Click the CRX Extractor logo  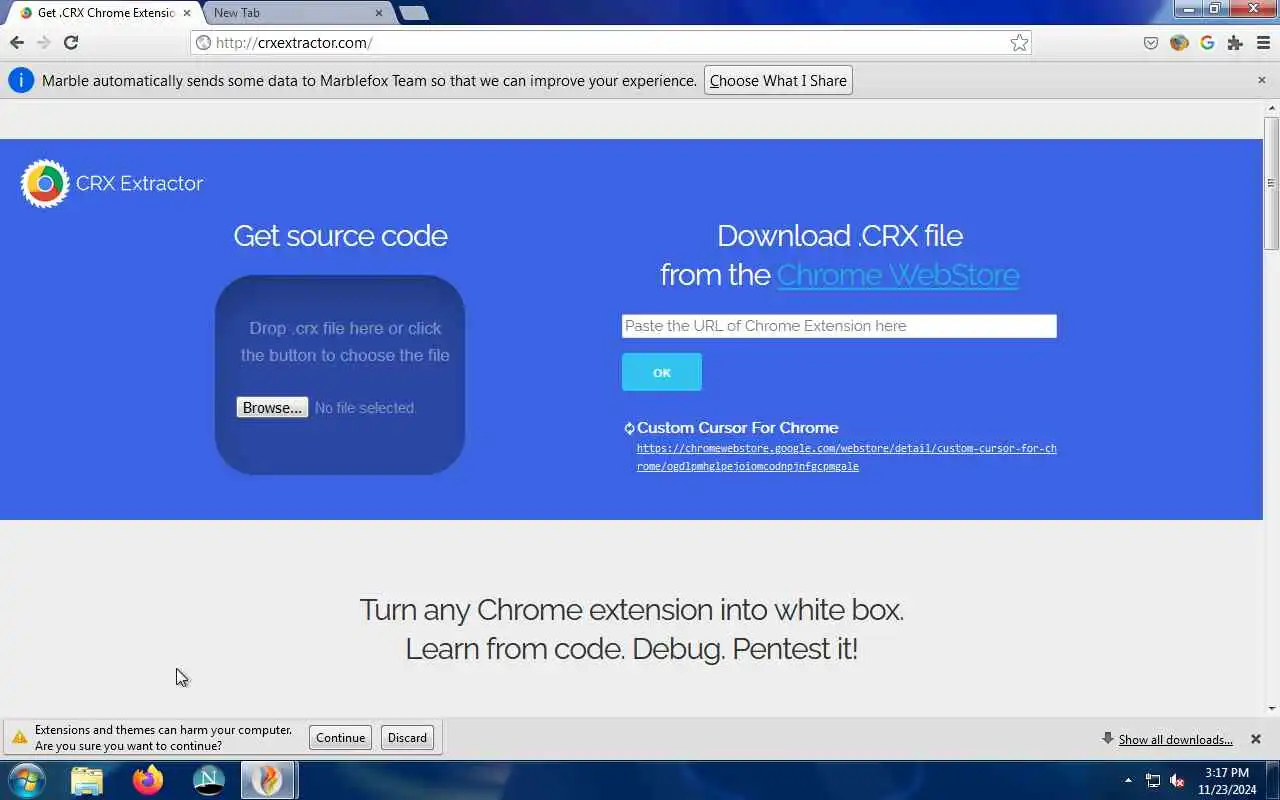[112, 183]
